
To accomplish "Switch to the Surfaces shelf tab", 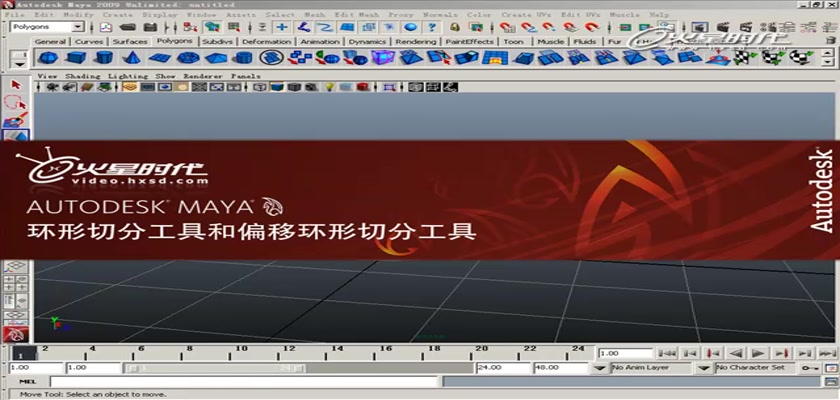I will coord(130,41).
